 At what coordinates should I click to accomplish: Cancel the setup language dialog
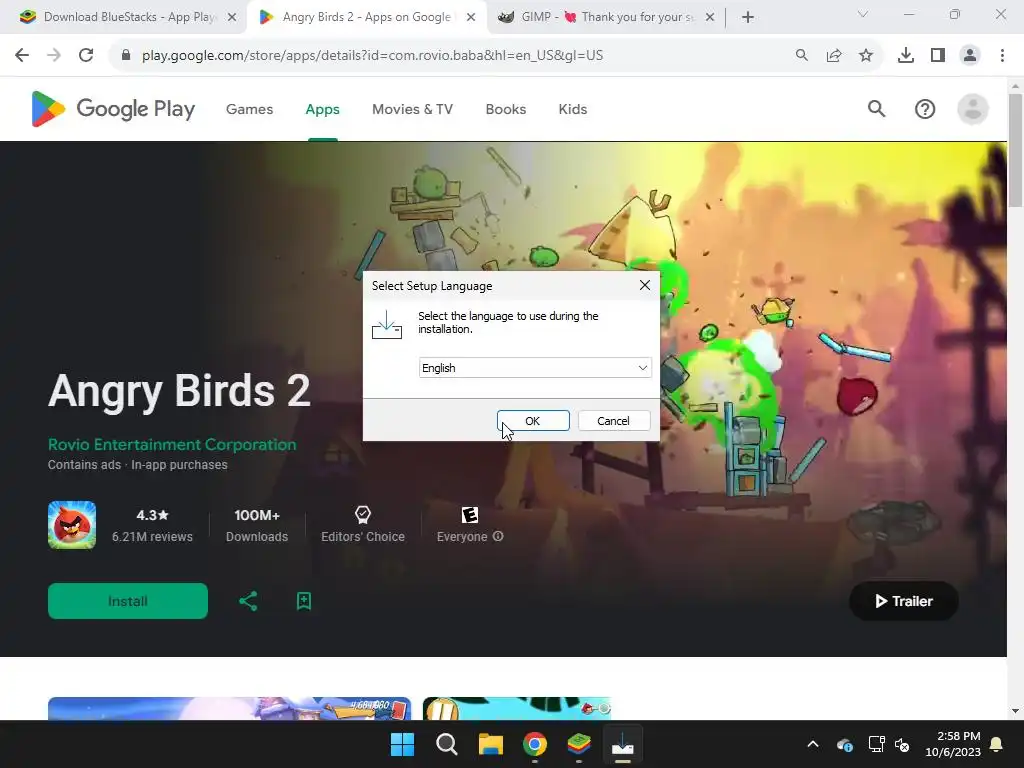click(x=613, y=421)
